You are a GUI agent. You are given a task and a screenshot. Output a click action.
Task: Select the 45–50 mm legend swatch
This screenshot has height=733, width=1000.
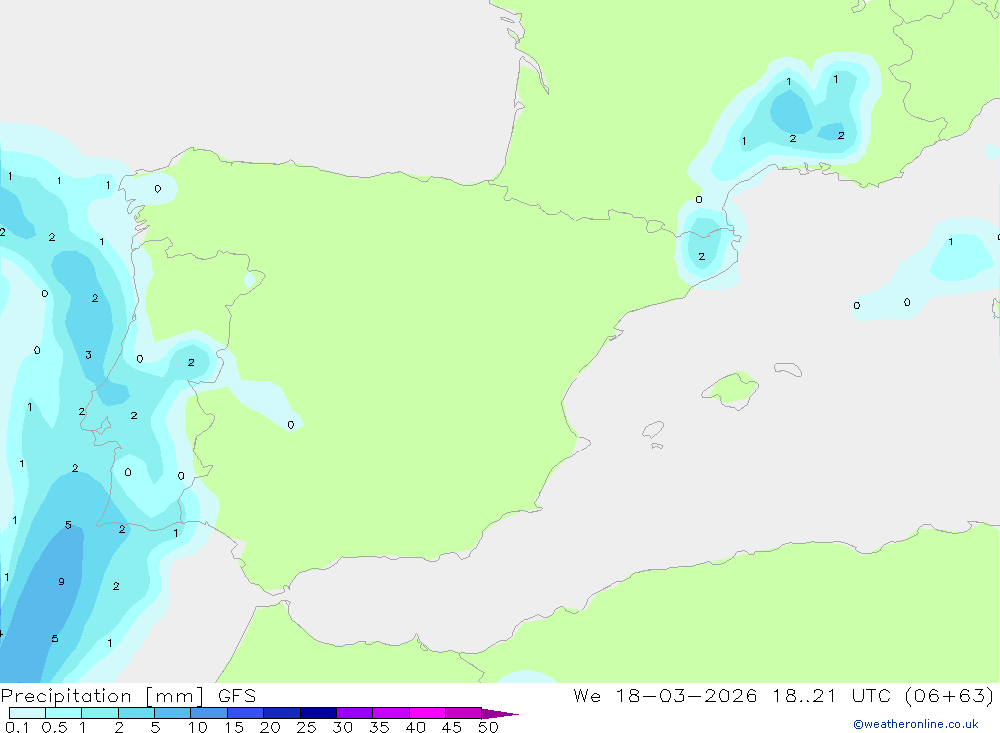(463, 713)
